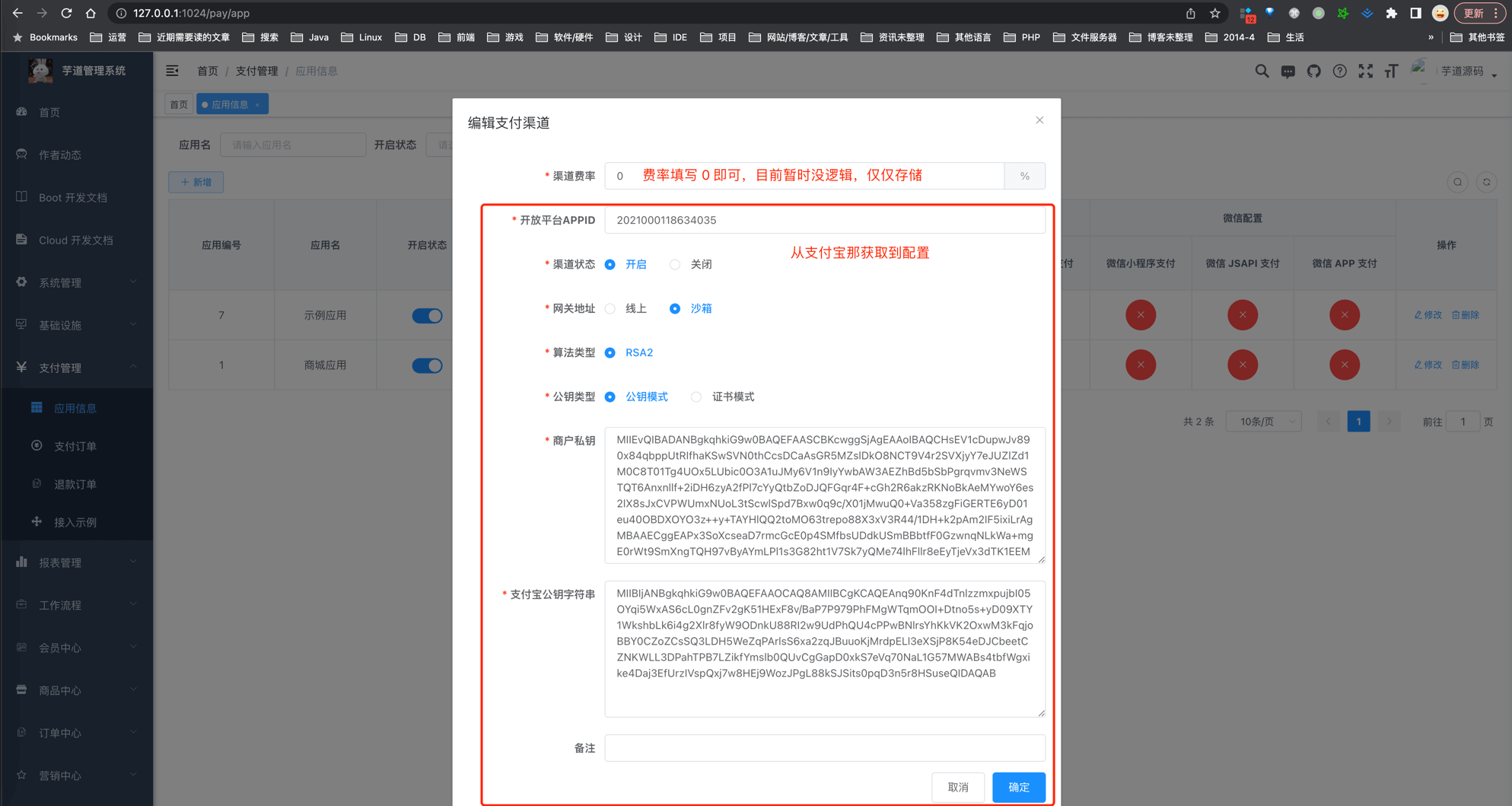The image size is (1512, 806).
Task: Expand the 报表管理 sidebar menu
Action: (76, 562)
